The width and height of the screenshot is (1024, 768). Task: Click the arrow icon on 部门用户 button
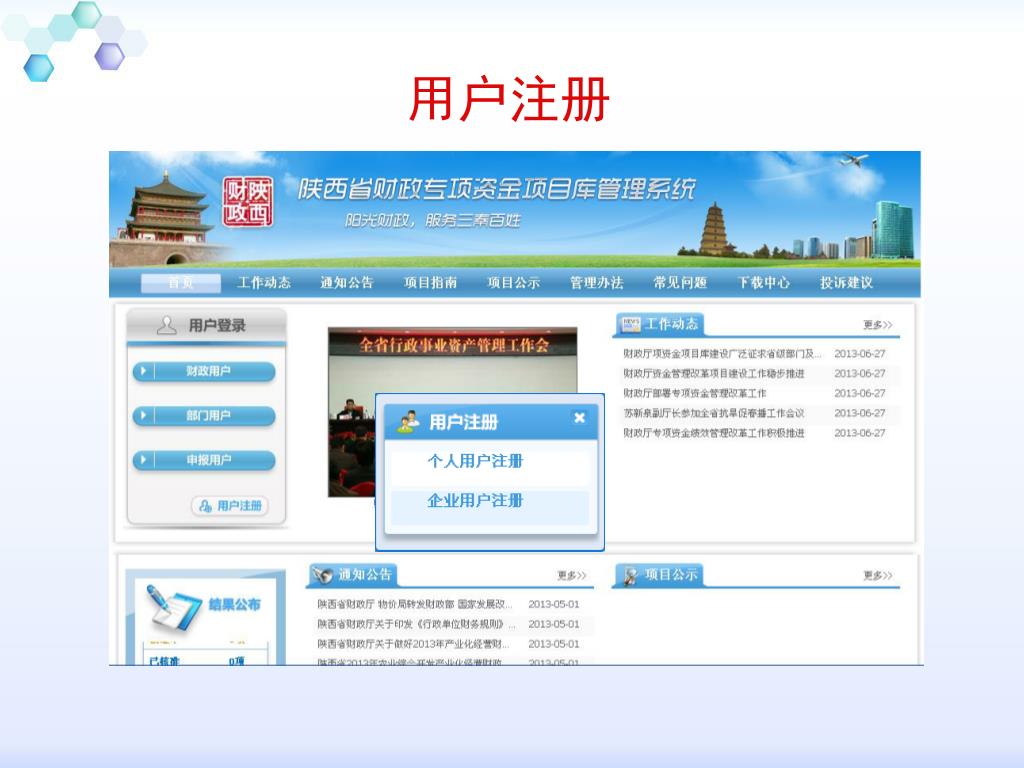point(144,416)
